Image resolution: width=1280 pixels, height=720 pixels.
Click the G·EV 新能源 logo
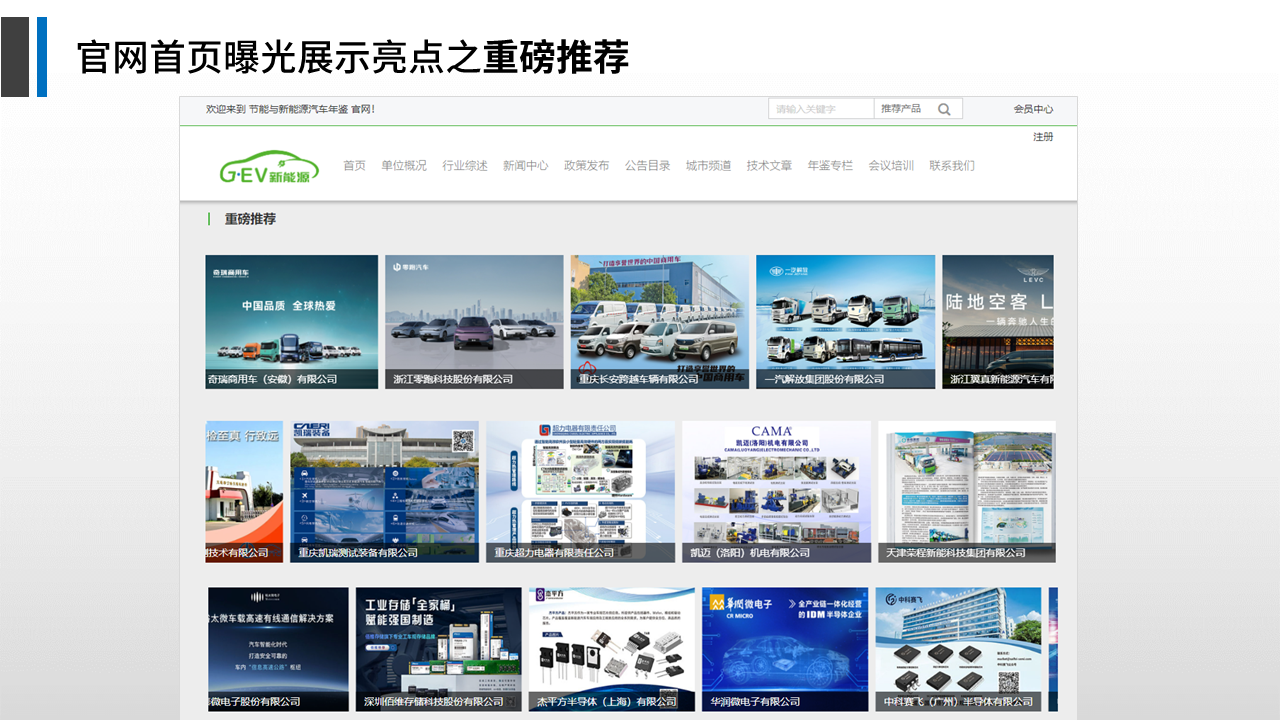click(x=269, y=168)
